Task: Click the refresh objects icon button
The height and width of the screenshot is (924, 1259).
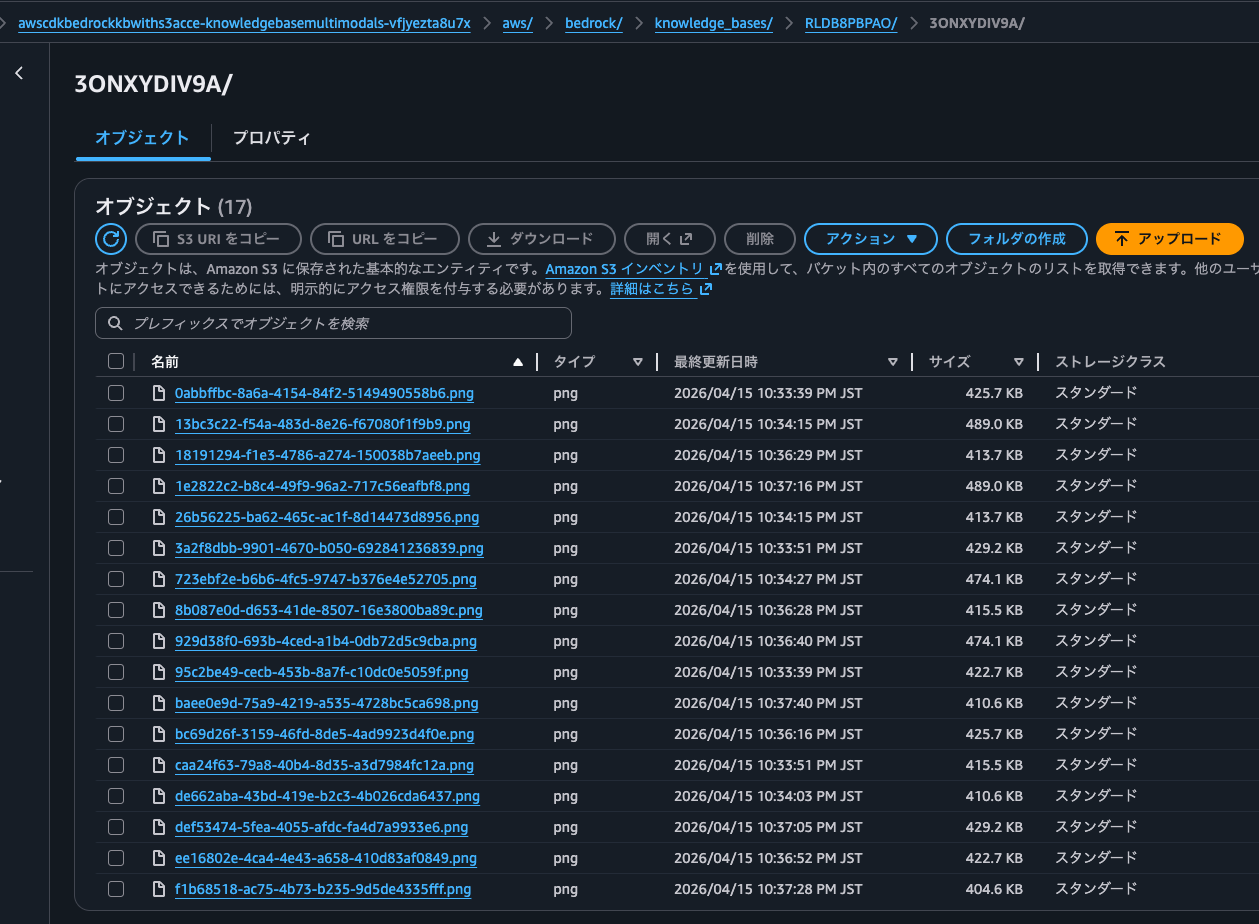Action: [x=111, y=239]
